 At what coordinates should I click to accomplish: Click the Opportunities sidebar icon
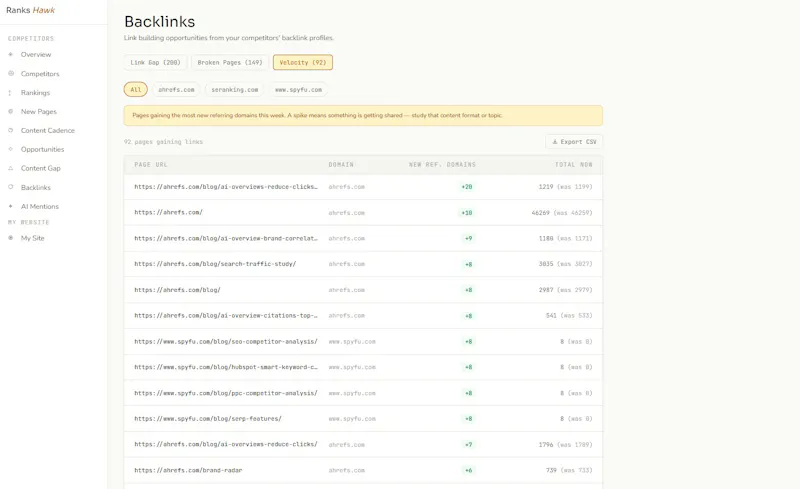11,149
